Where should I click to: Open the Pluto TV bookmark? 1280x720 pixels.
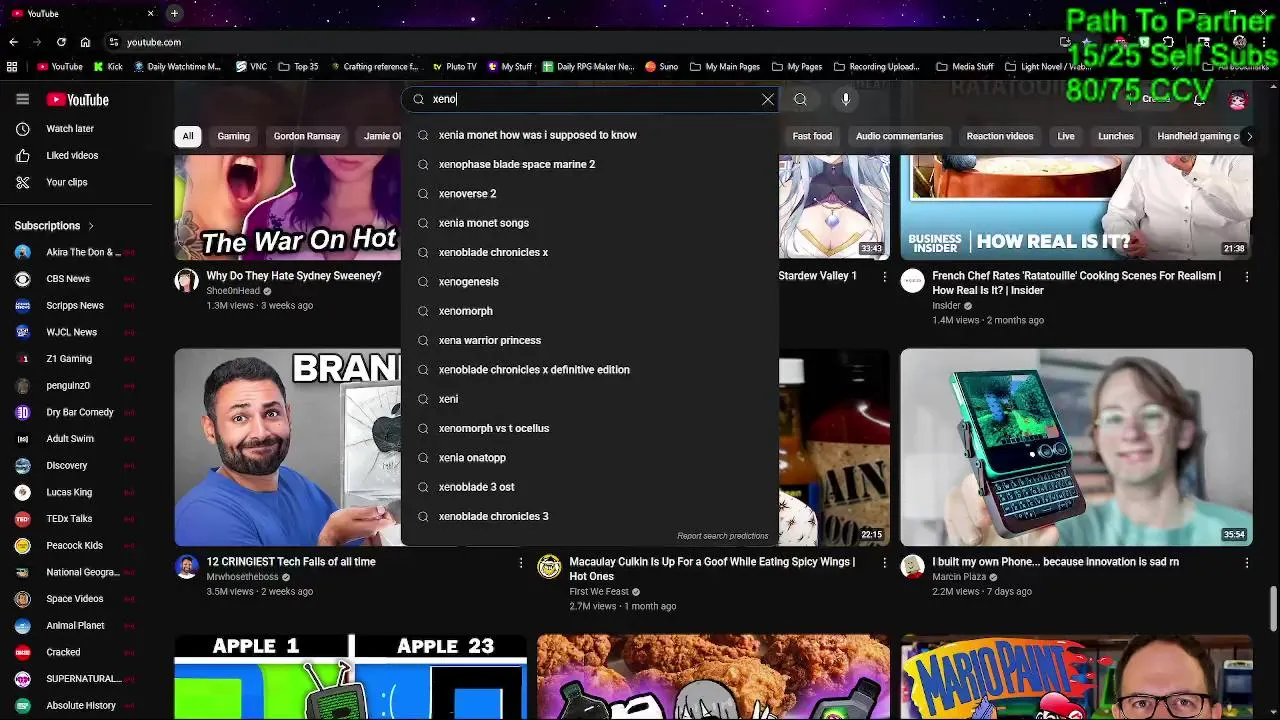(x=453, y=67)
